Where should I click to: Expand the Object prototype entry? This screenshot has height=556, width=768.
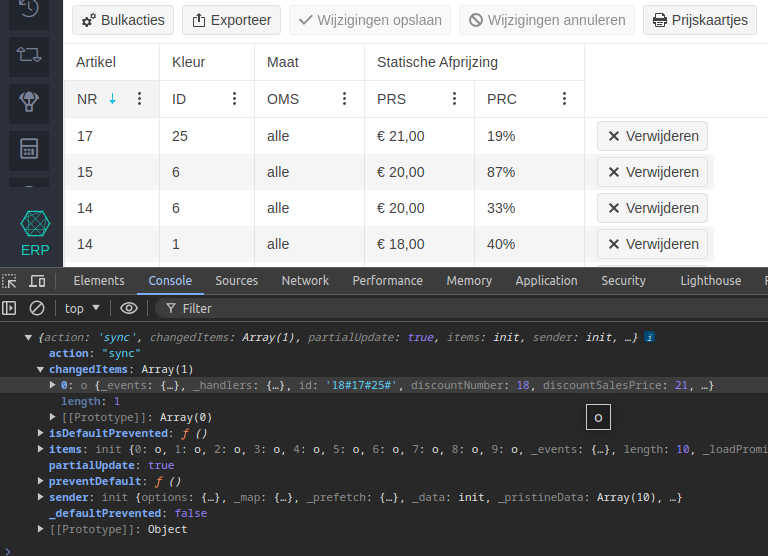(41, 529)
